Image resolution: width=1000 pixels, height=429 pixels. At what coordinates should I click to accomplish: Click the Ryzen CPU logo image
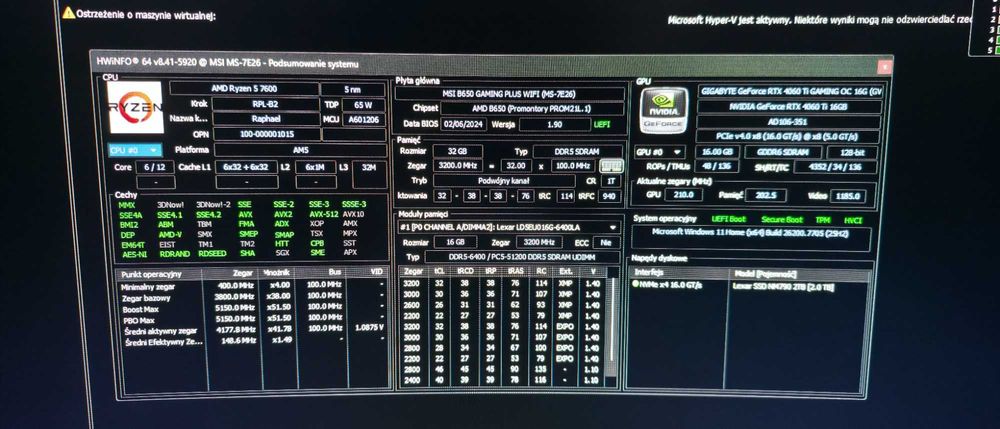135,106
